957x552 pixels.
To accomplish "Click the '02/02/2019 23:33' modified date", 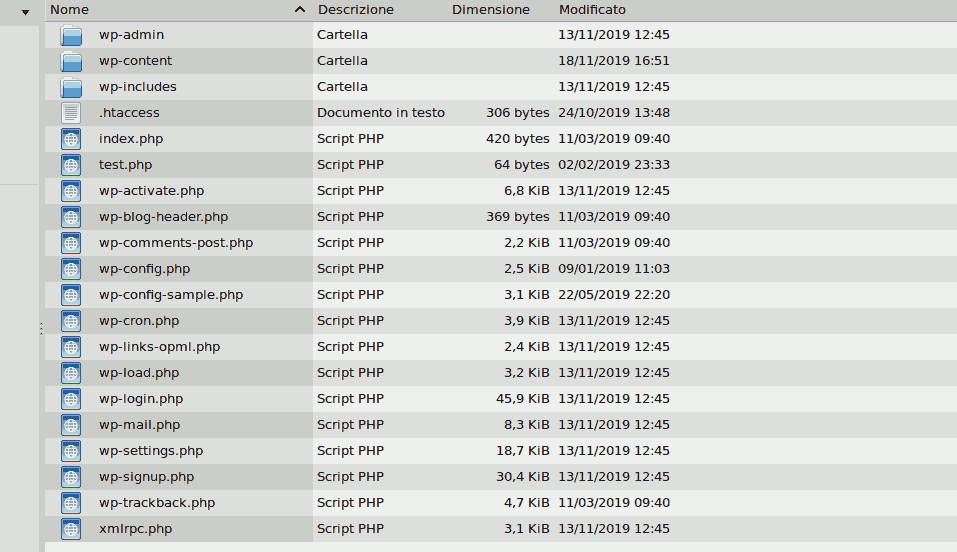I will [x=614, y=165].
